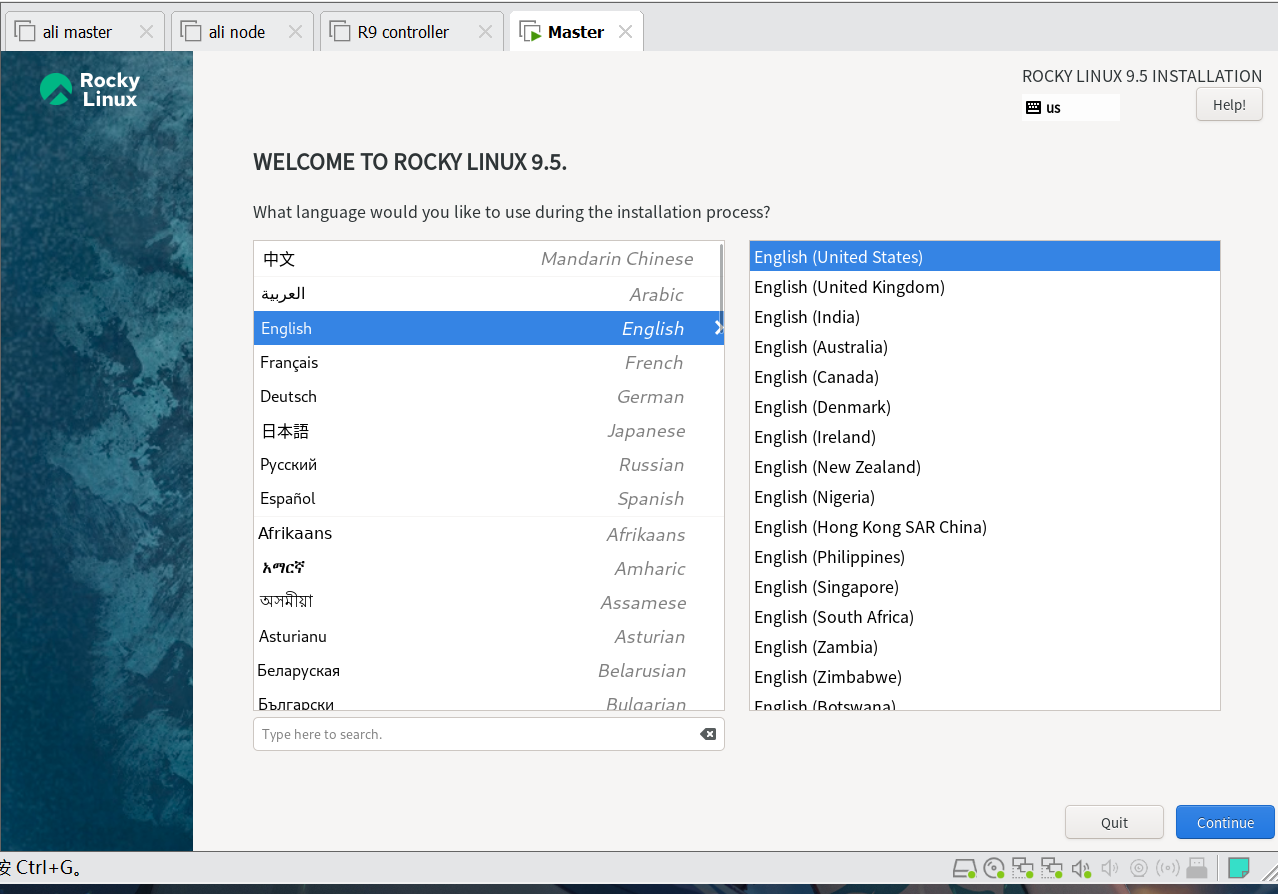
Task: Choose English (Zimbabwe) locale
Action: click(985, 677)
